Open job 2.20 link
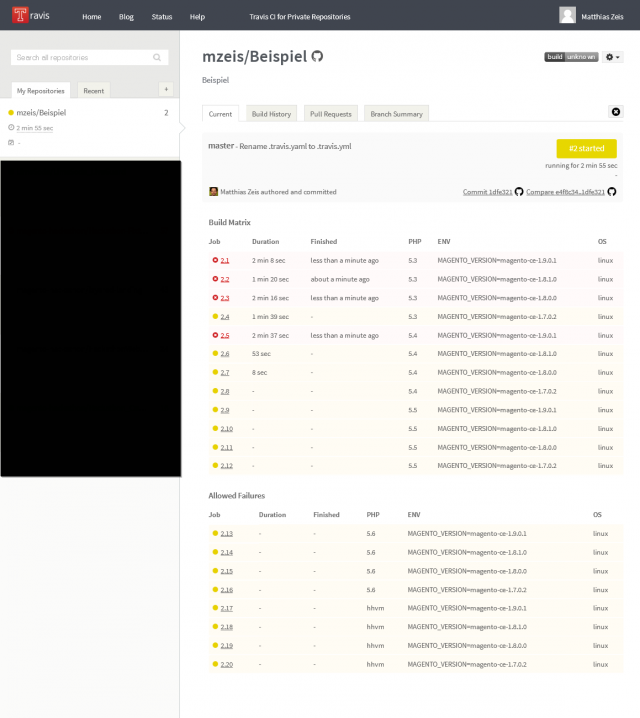Image resolution: width=640 pixels, height=718 pixels. [x=227, y=664]
